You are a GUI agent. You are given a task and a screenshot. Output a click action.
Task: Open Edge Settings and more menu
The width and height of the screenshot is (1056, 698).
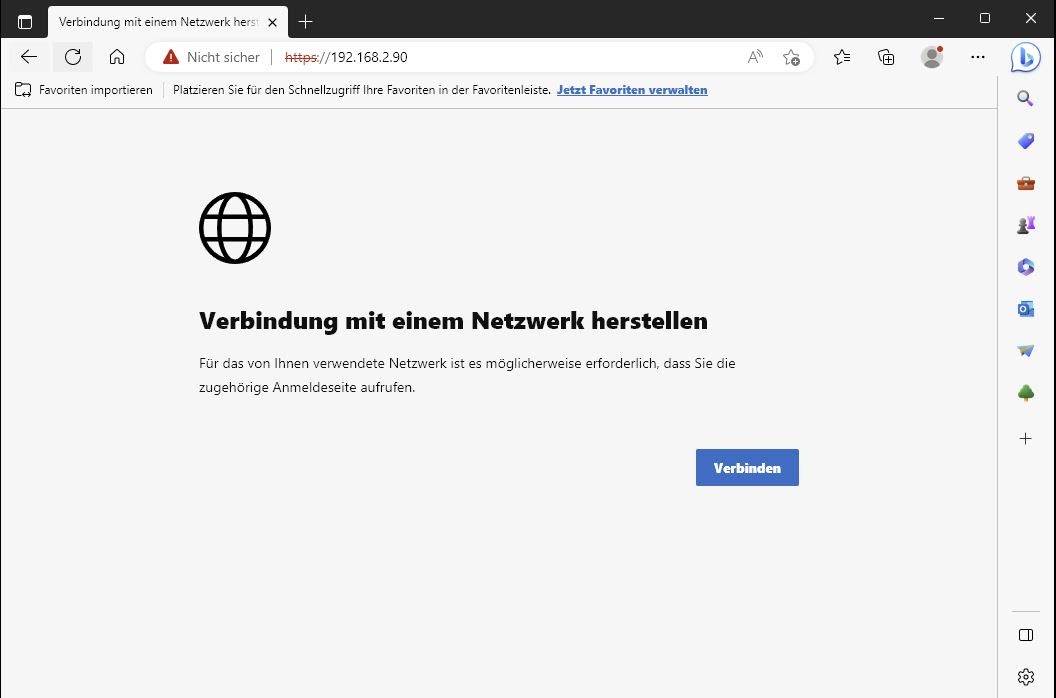coord(978,57)
